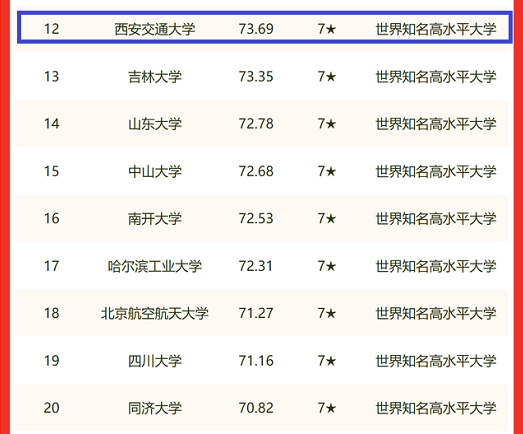This screenshot has width=523, height=434.
Task: Click 世界知名高水平大学 in row 14
Action: [436, 124]
